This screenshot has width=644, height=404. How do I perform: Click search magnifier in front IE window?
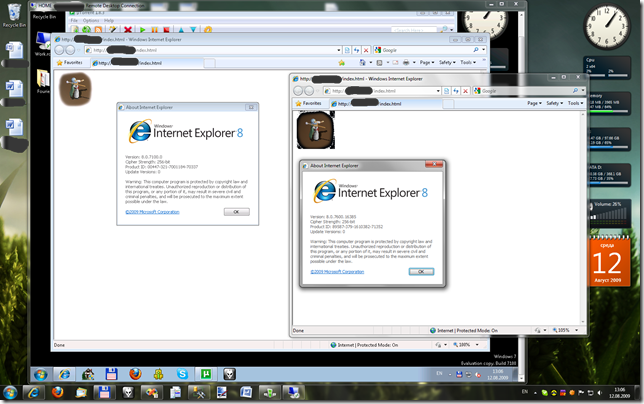(575, 91)
